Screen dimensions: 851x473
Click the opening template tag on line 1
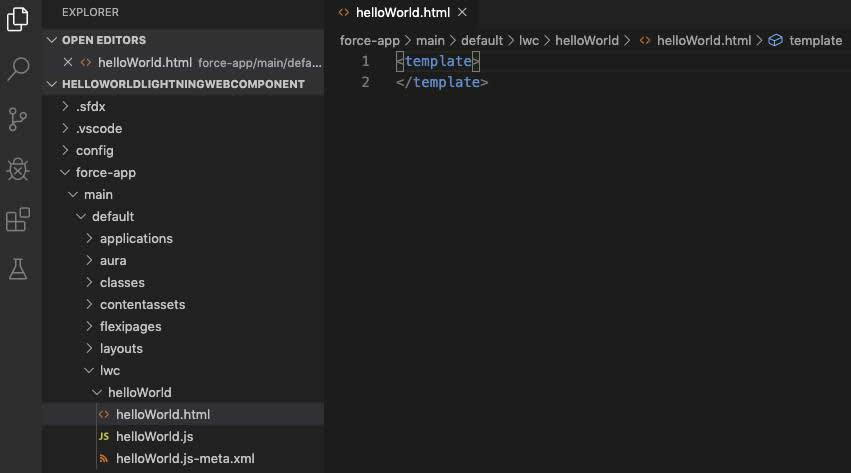438,61
